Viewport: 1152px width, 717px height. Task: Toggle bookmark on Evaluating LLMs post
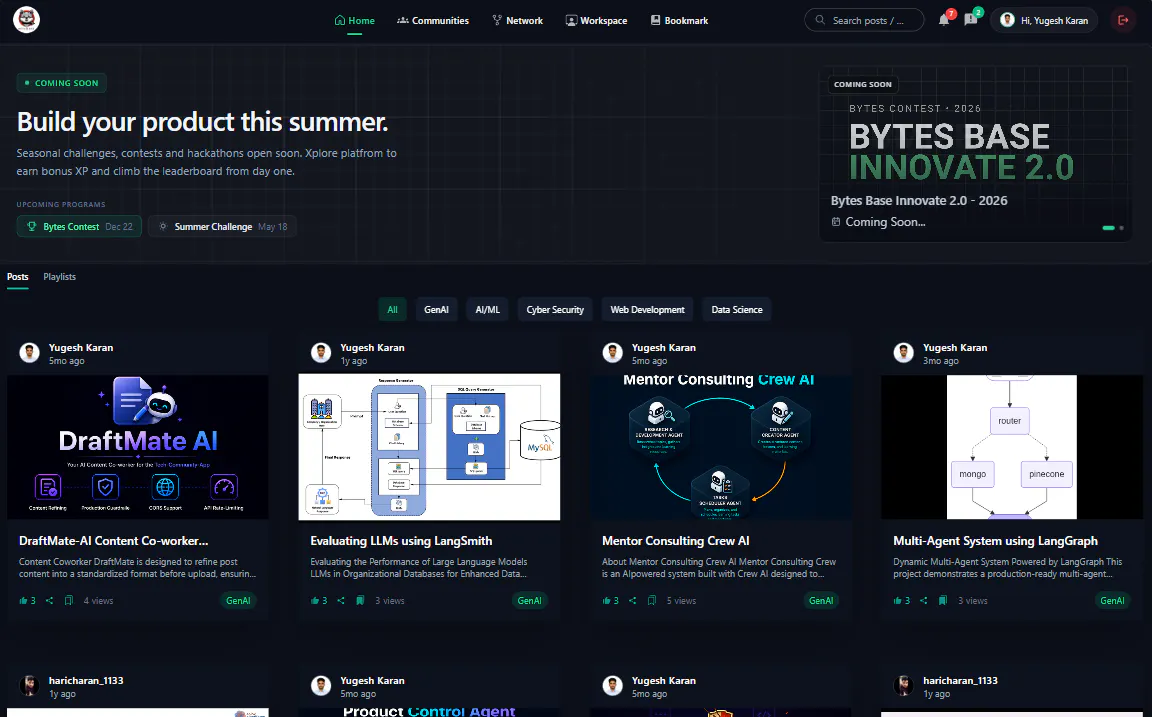tap(360, 601)
